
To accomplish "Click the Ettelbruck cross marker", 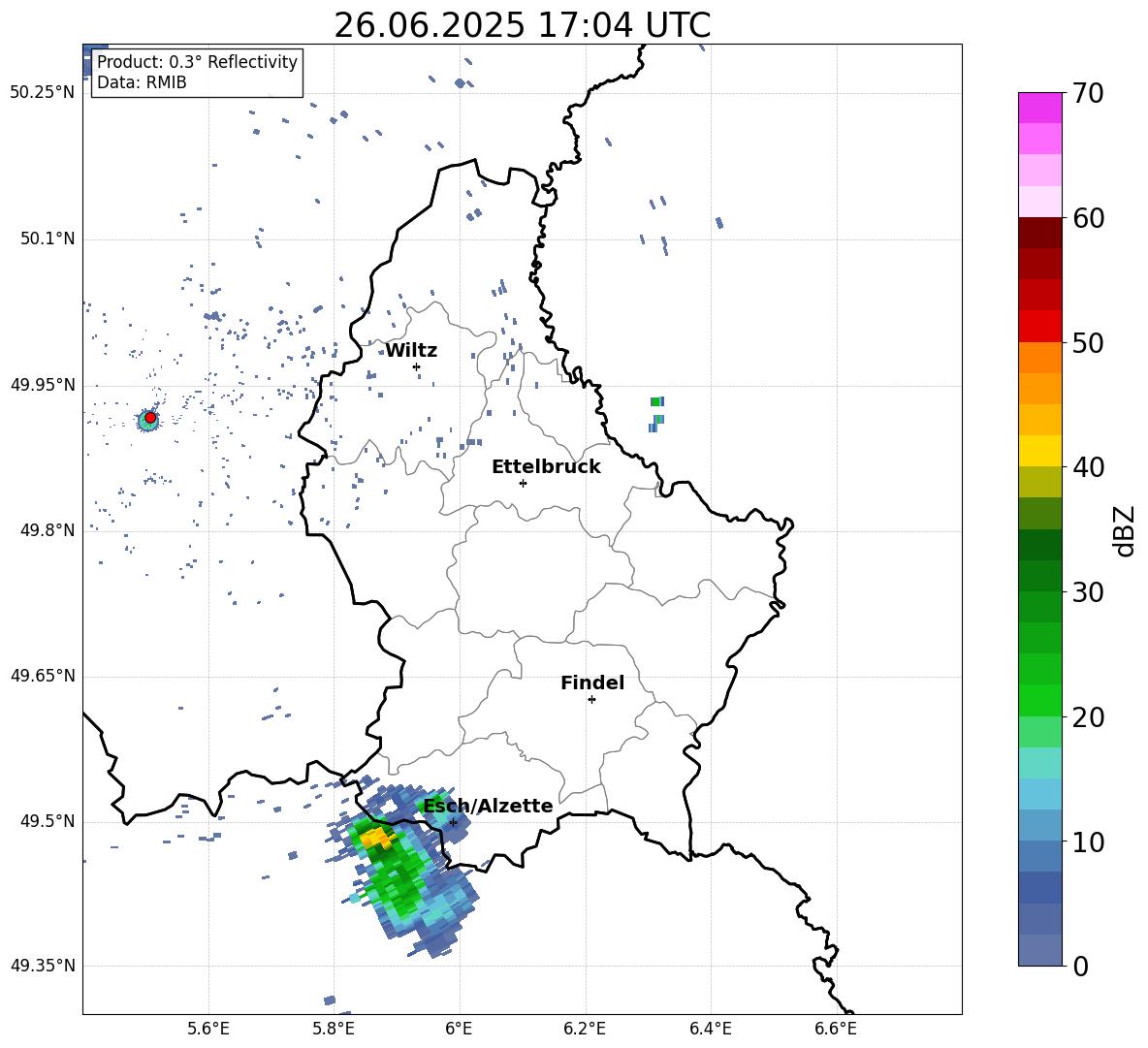I will pyautogui.click(x=523, y=483).
